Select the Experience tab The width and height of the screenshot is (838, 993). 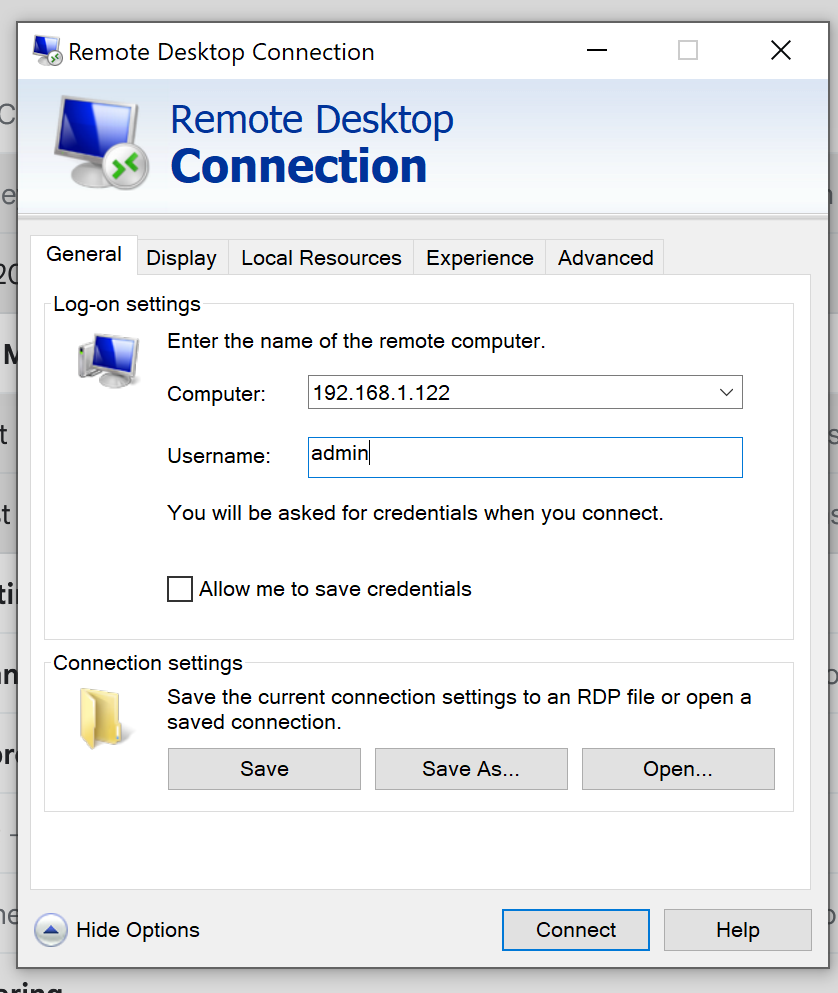tap(478, 257)
